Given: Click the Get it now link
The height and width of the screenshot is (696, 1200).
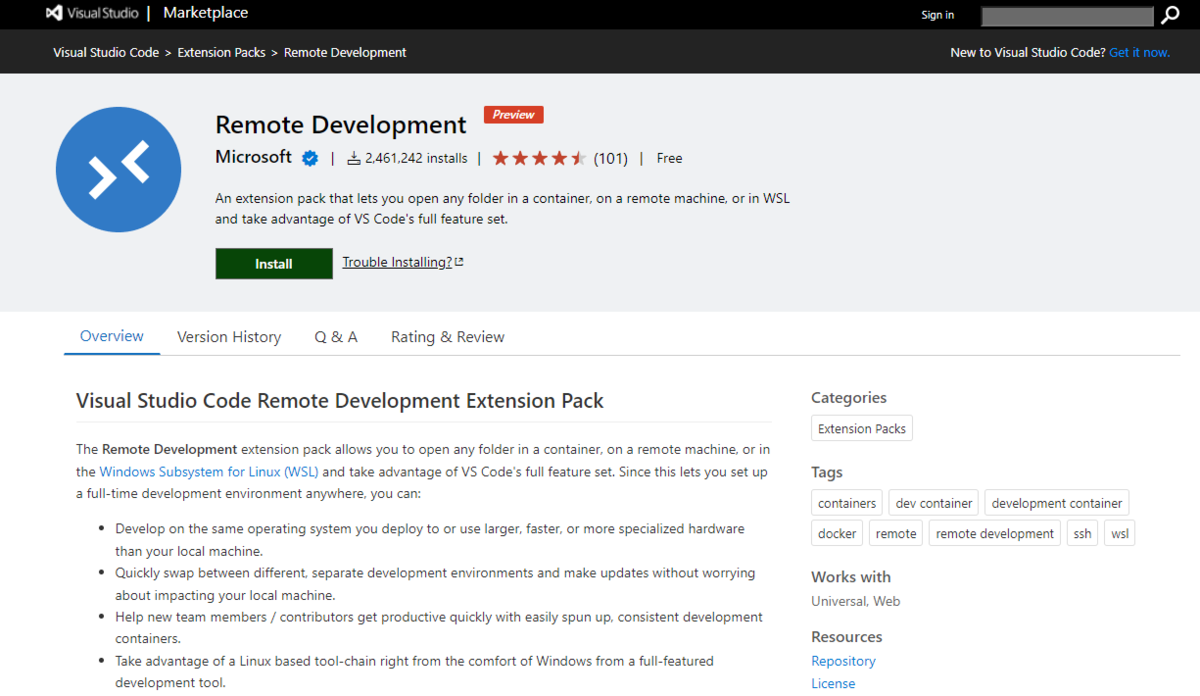Looking at the screenshot, I should pos(1139,52).
